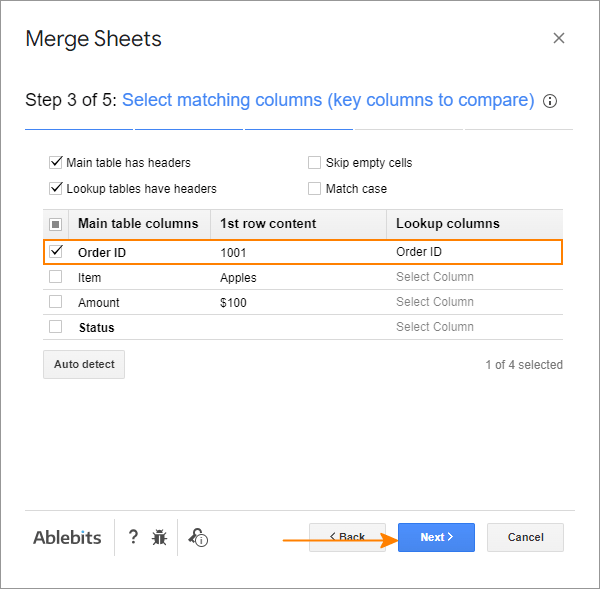The width and height of the screenshot is (600, 589).
Task: Check the Status row checkbox
Action: [55, 326]
